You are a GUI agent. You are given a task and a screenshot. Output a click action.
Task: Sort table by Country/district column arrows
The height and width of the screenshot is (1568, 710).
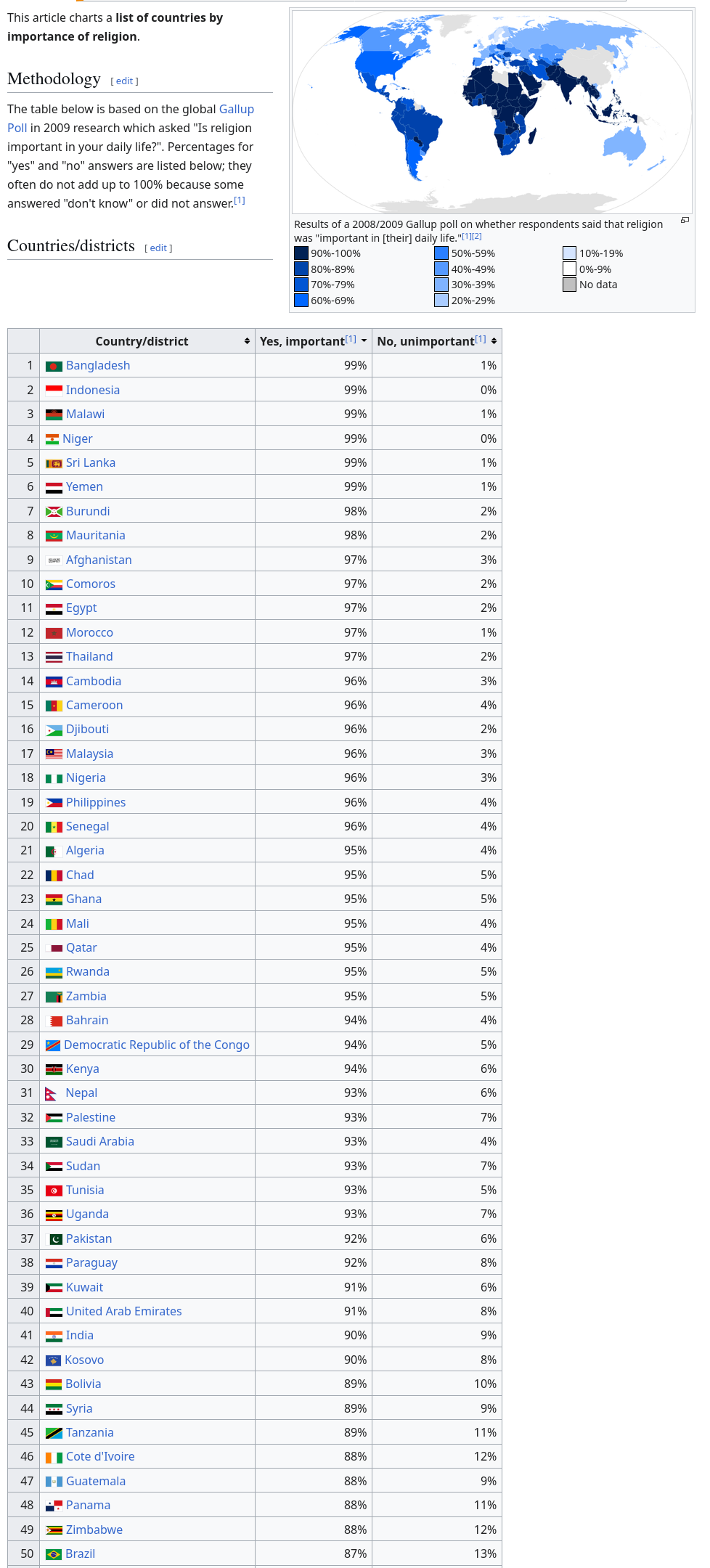pyautogui.click(x=247, y=341)
